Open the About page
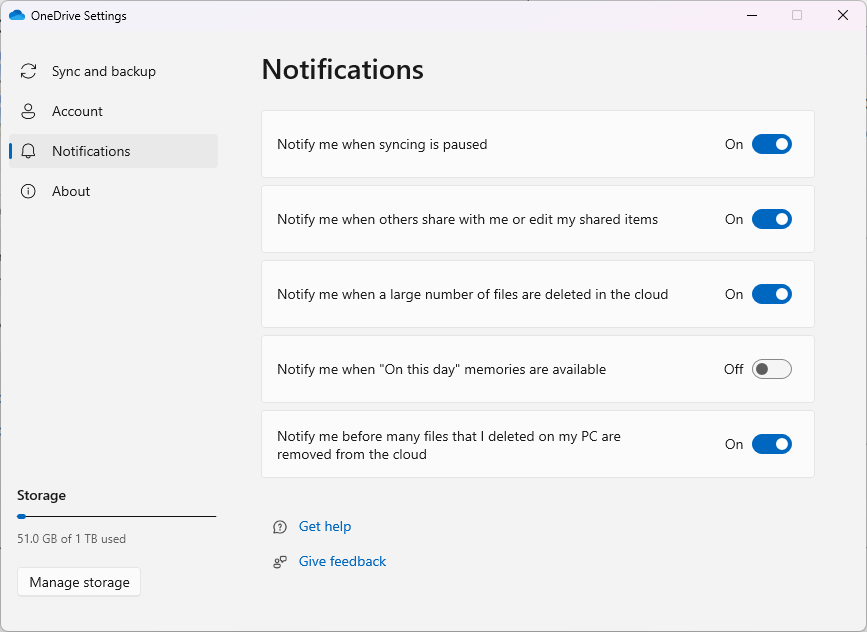This screenshot has width=867, height=632. click(x=113, y=191)
